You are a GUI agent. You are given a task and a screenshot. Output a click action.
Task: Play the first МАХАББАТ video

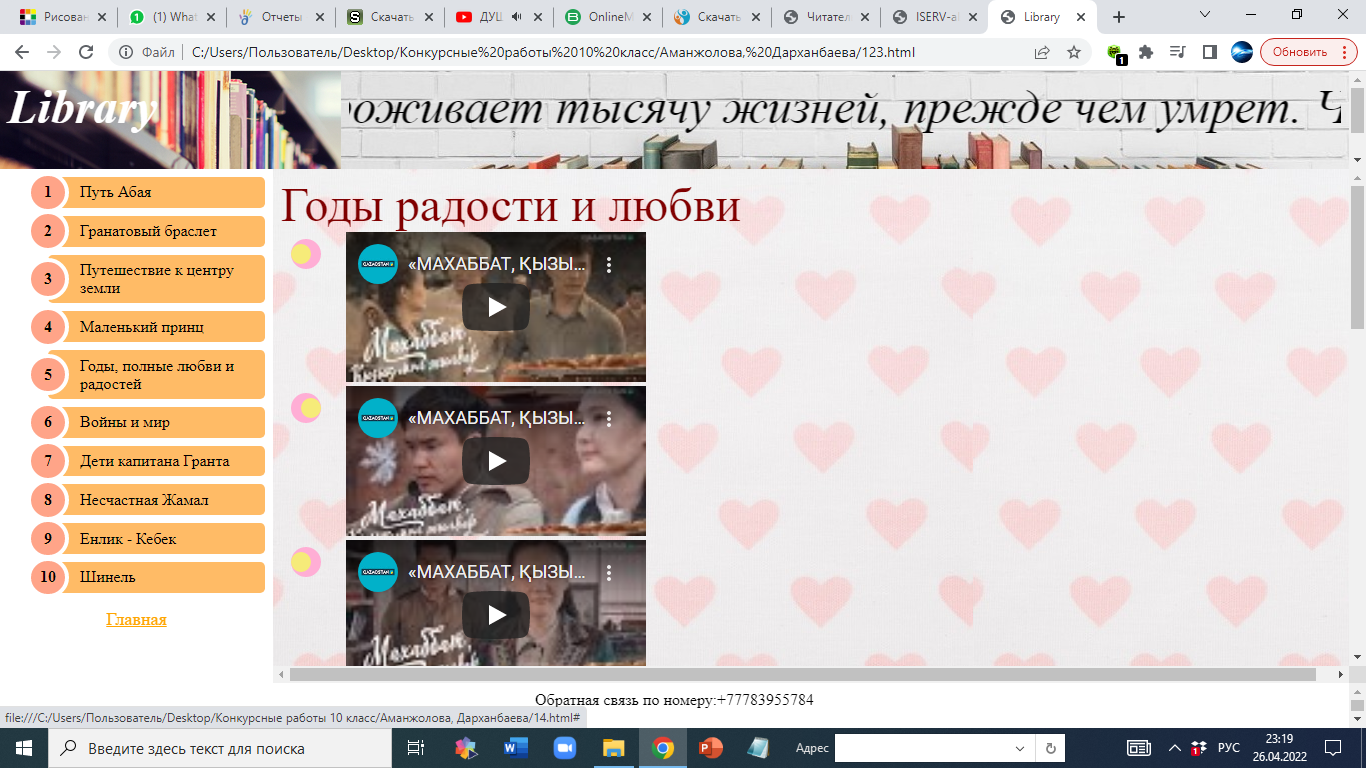[x=496, y=307]
